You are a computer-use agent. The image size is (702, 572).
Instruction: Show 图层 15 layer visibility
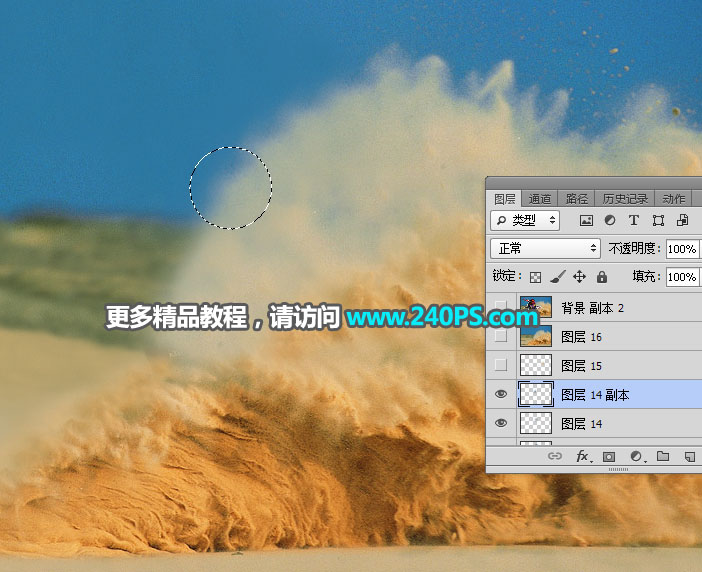coord(501,365)
